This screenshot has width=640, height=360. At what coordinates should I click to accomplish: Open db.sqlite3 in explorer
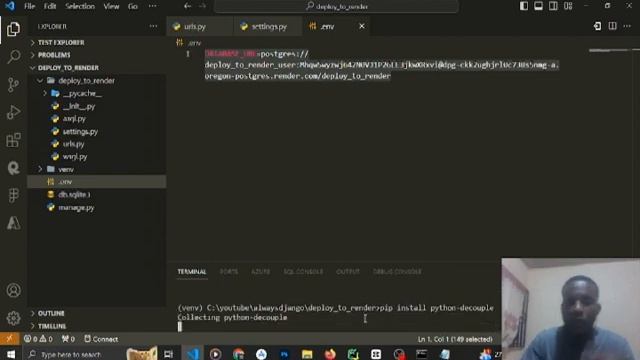point(97,195)
